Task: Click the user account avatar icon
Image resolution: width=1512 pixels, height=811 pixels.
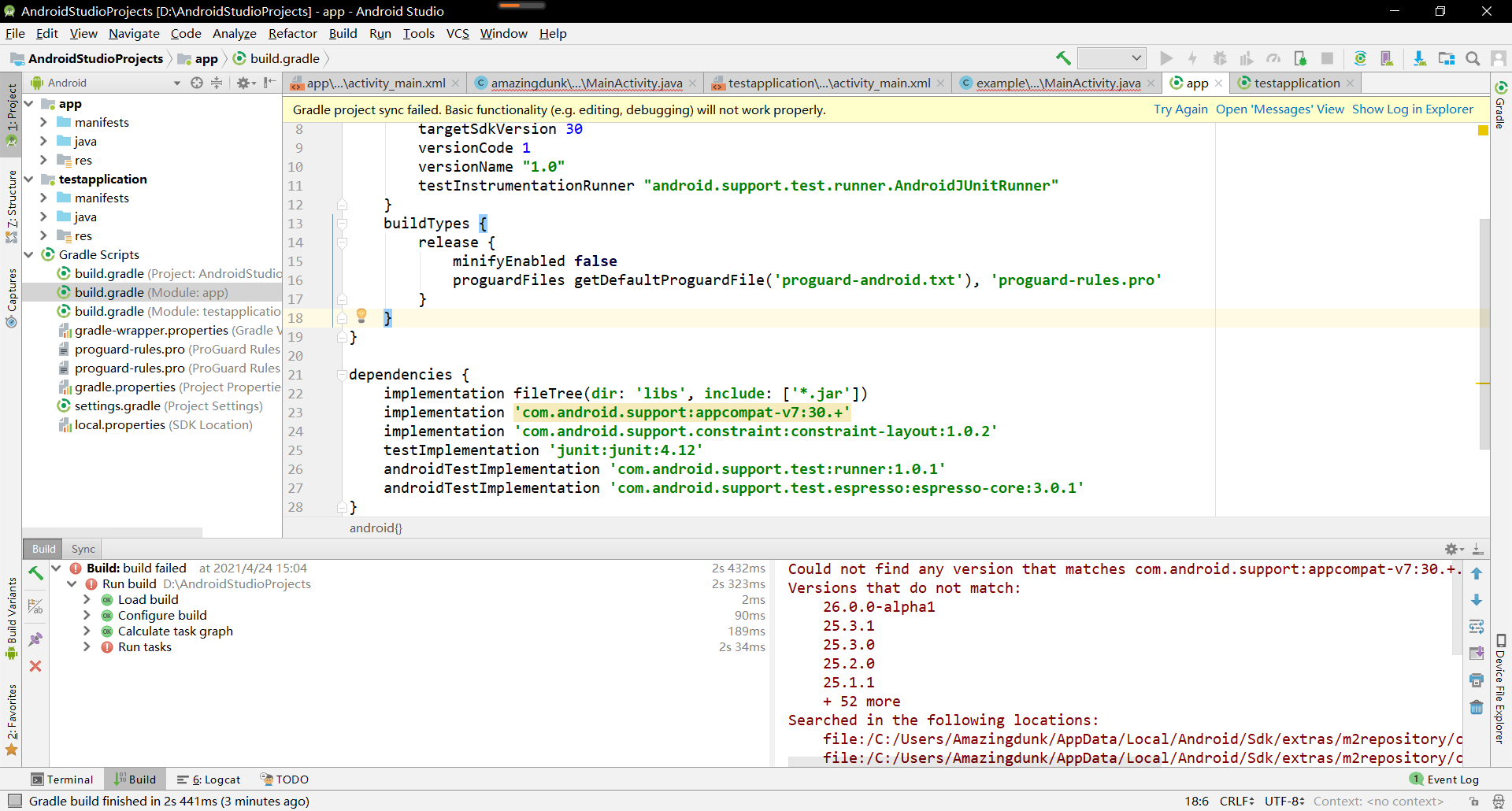Action: [x=1499, y=58]
